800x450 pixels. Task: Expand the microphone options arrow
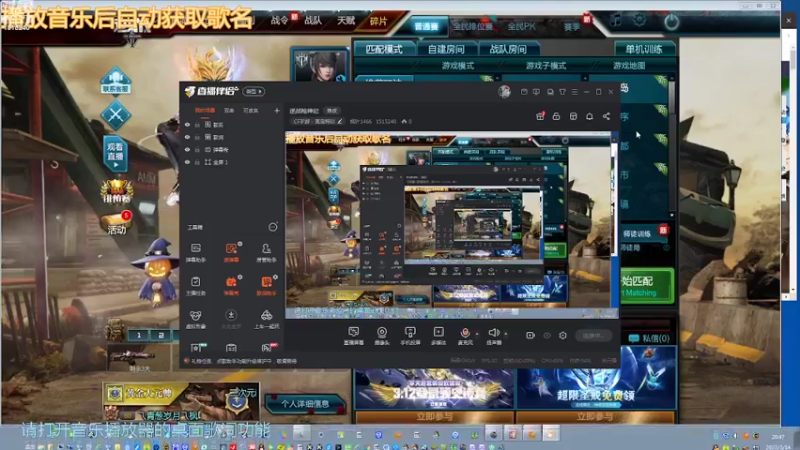477,334
